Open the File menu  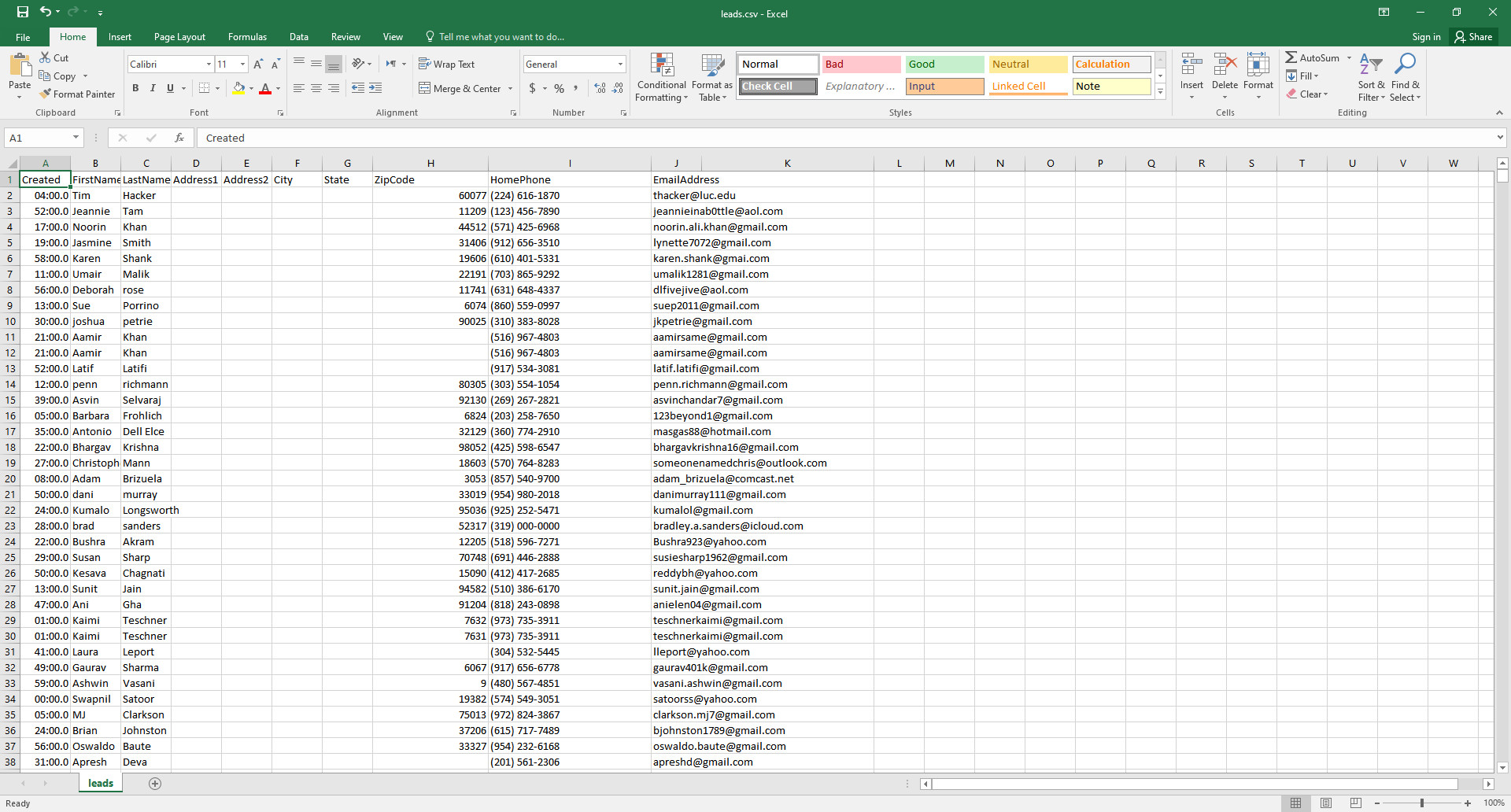[x=23, y=37]
